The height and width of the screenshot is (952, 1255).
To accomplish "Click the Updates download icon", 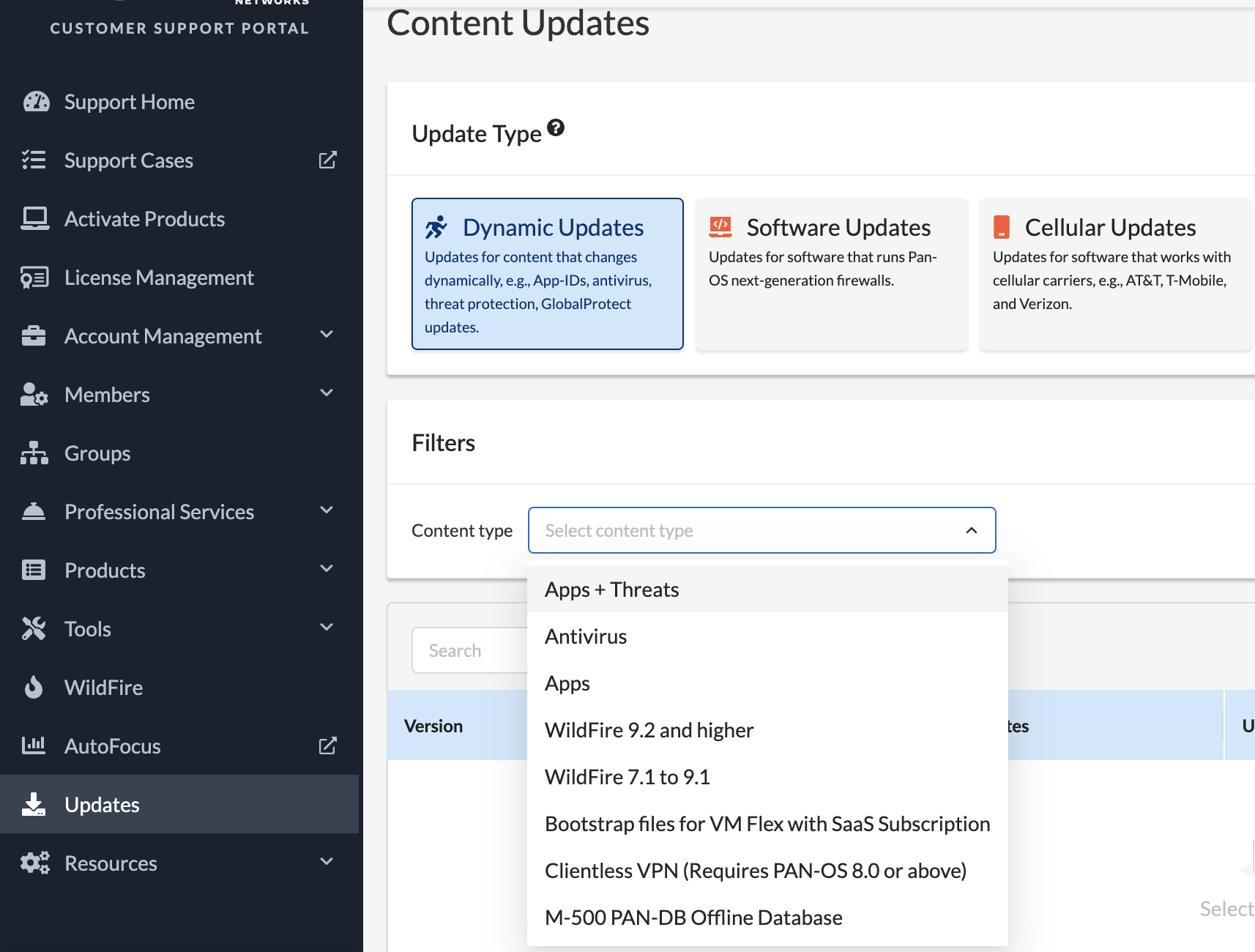I will coord(34,804).
